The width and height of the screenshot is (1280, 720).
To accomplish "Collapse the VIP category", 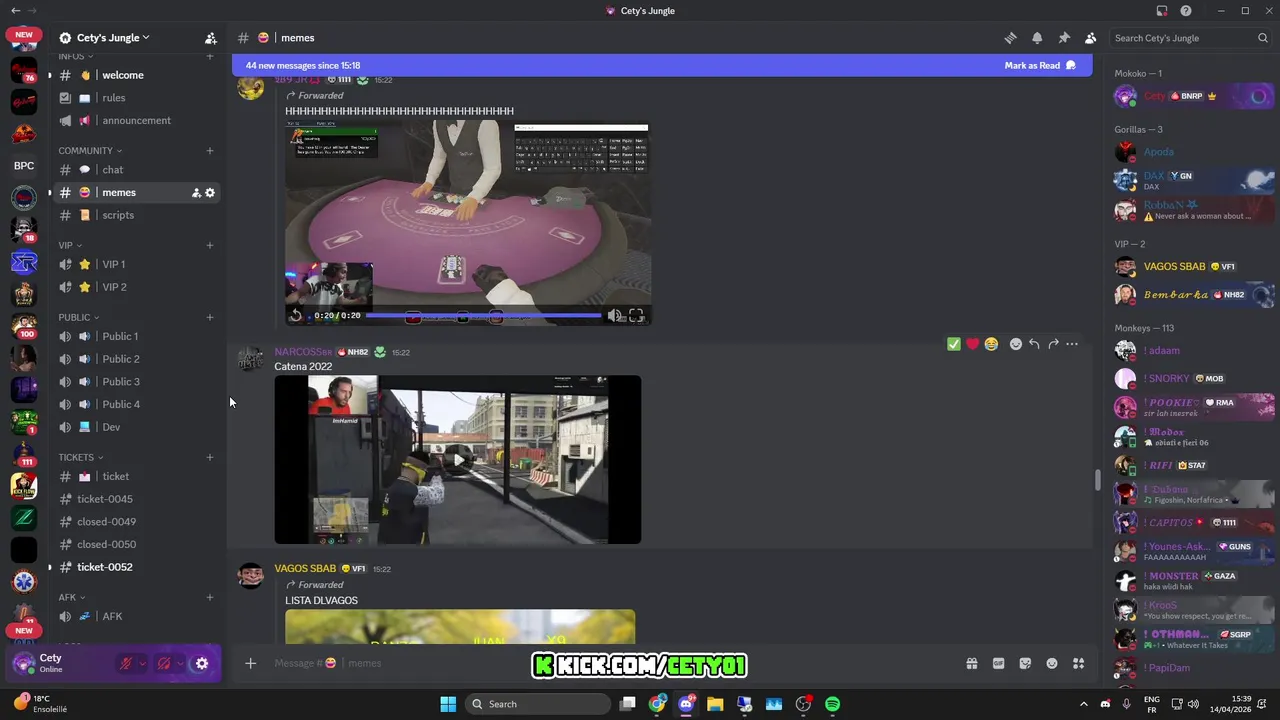I will [70, 245].
